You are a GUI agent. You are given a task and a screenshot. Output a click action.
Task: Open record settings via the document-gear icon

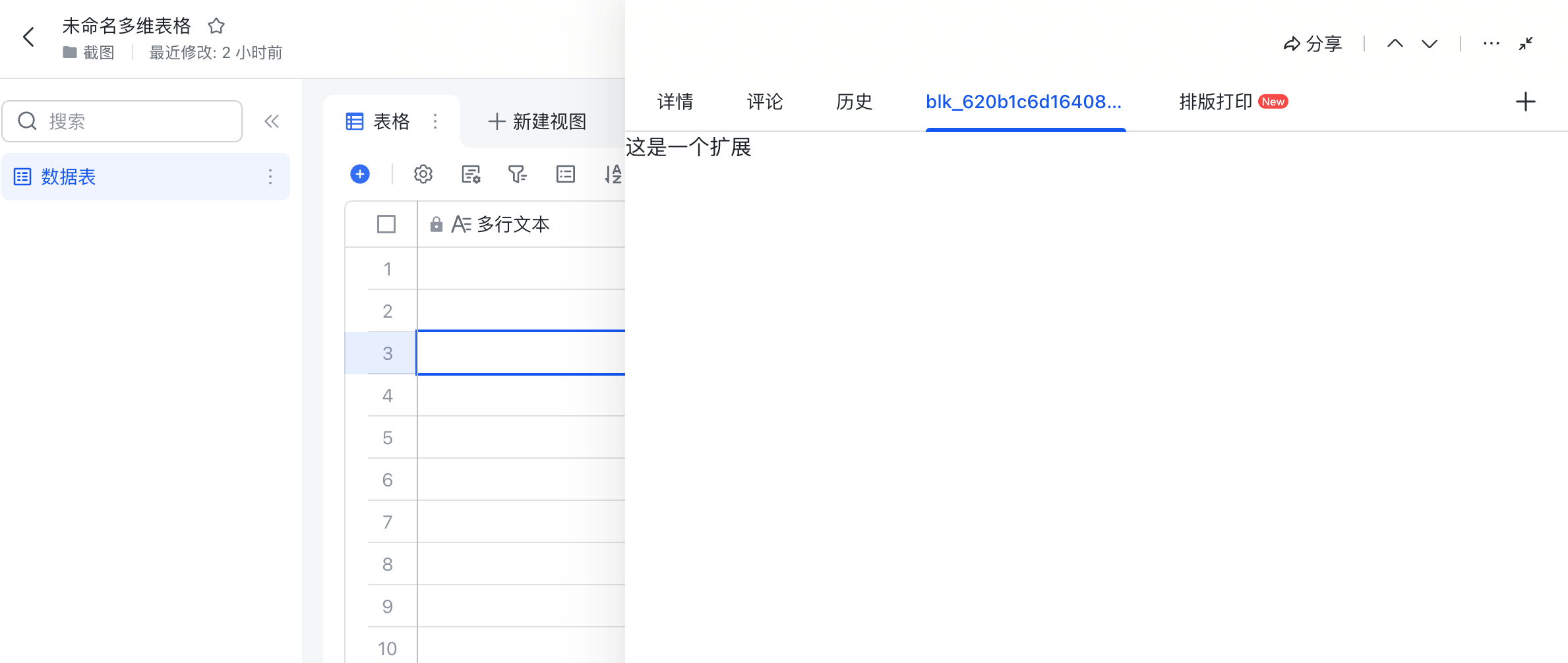[x=470, y=174]
